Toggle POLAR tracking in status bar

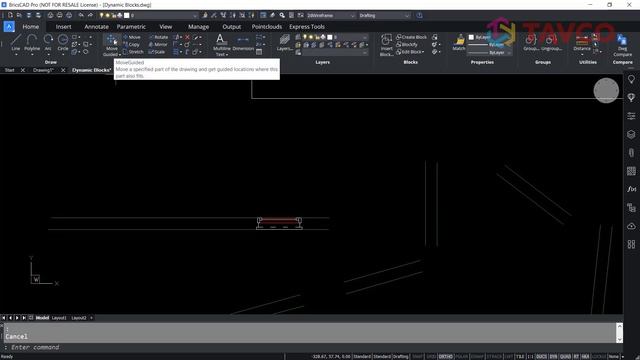tap(461, 357)
